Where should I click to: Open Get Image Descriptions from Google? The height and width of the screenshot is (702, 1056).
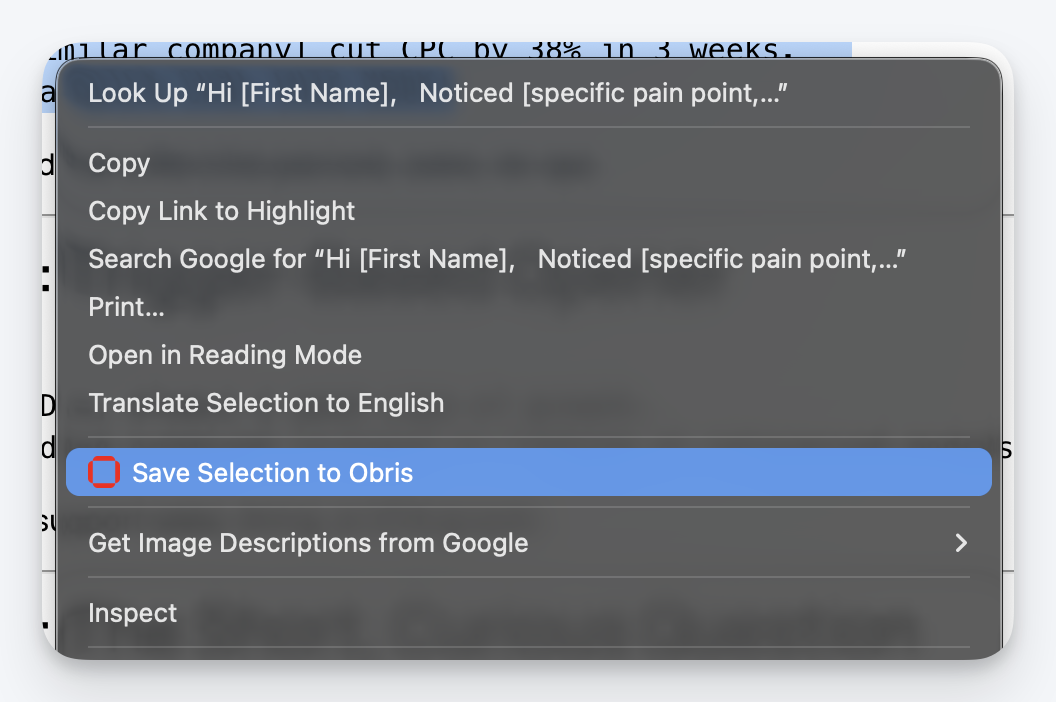(x=308, y=543)
